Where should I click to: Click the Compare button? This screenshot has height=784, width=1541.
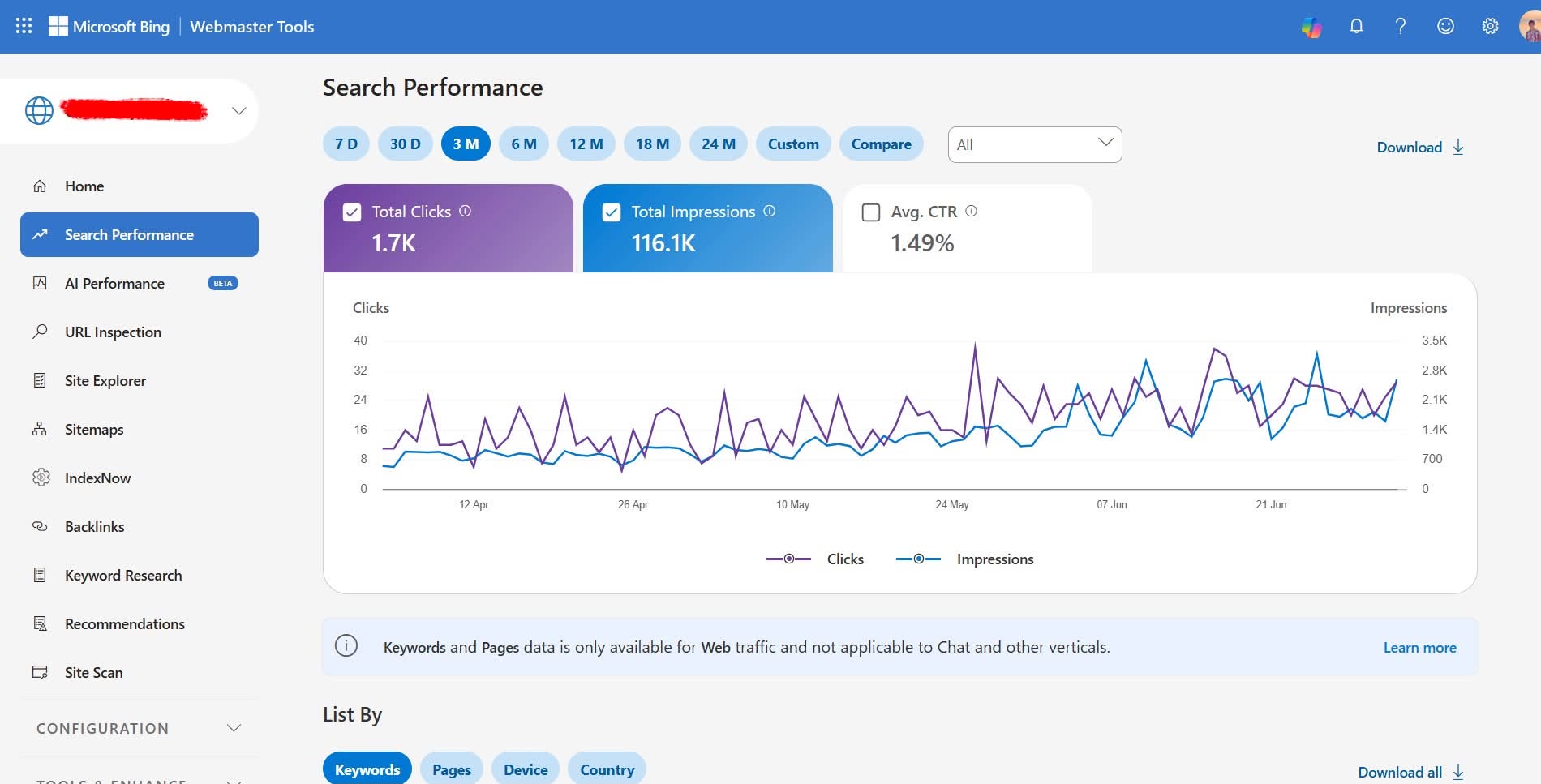[882, 144]
